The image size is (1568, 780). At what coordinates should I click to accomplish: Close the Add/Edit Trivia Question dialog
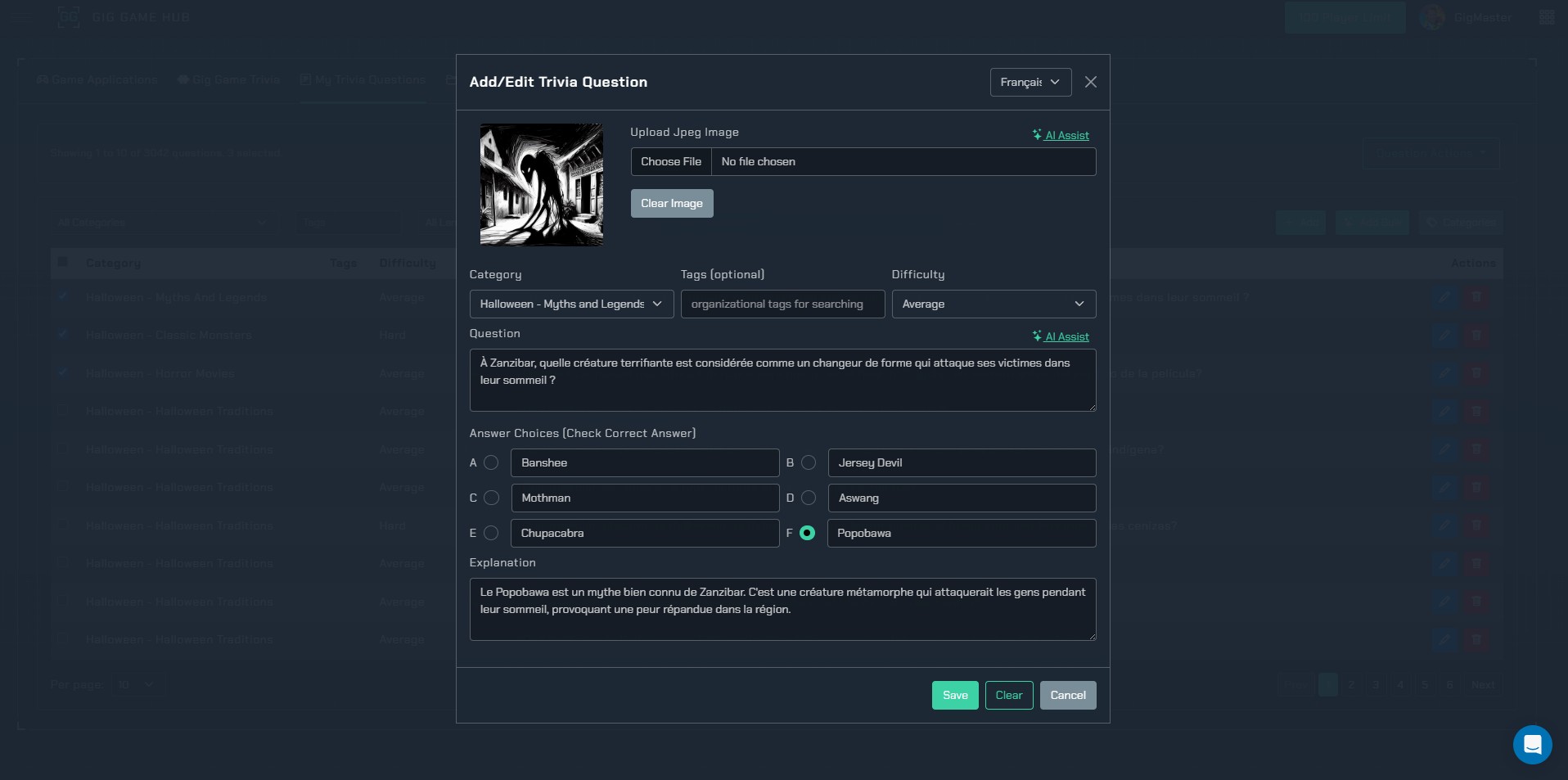coord(1090,82)
